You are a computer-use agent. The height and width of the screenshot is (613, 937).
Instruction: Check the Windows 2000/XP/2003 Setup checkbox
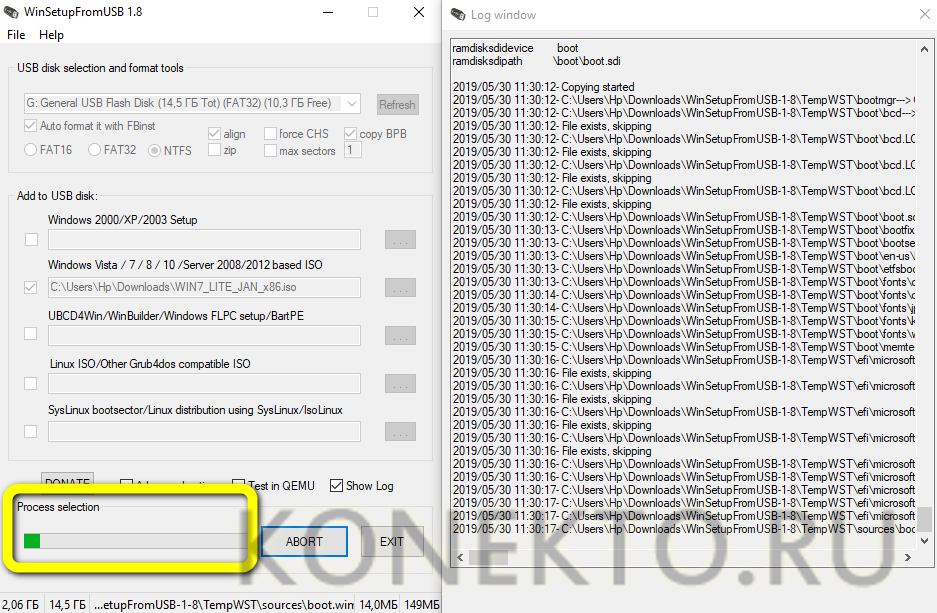31,240
